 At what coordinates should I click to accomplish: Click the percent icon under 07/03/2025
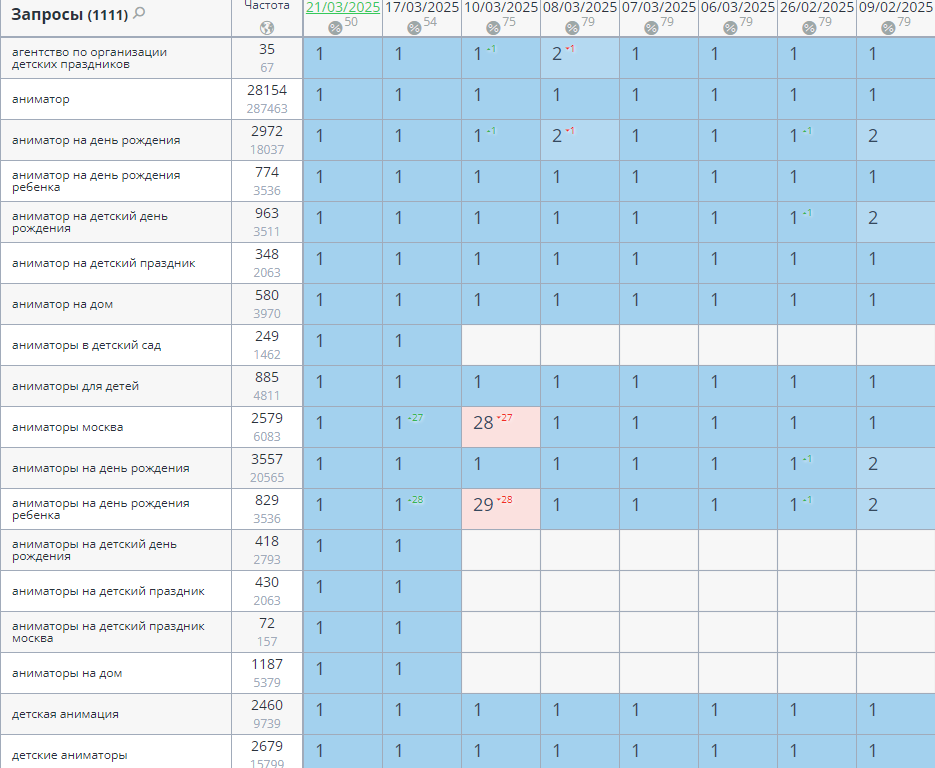click(x=651, y=27)
